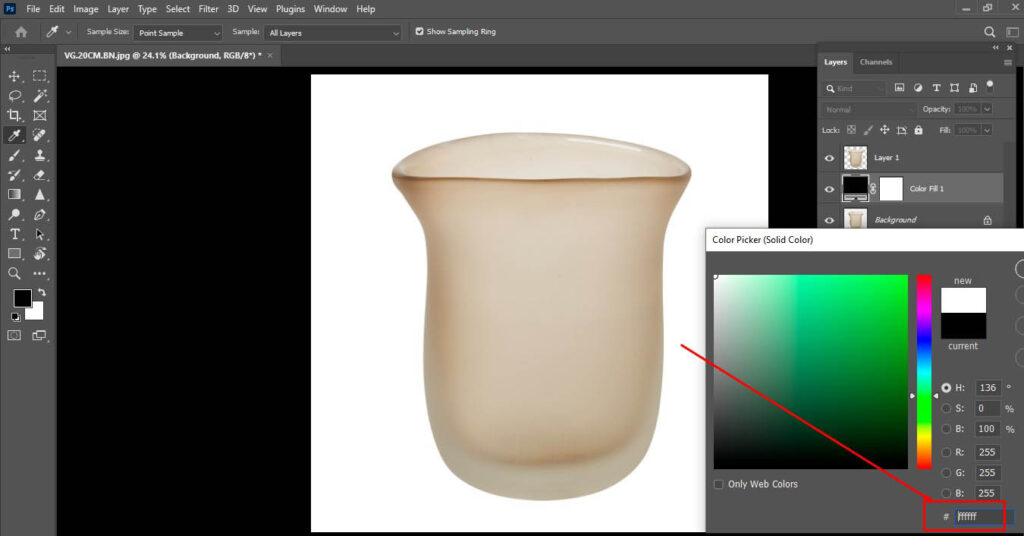The height and width of the screenshot is (536, 1024).
Task: Select the H hue radio button
Action: (x=946, y=388)
